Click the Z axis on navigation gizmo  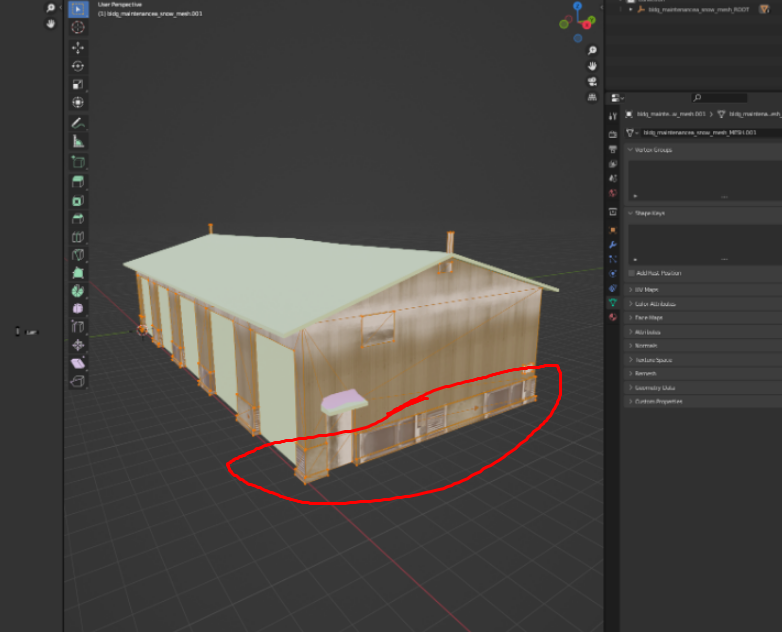pyautogui.click(x=576, y=8)
